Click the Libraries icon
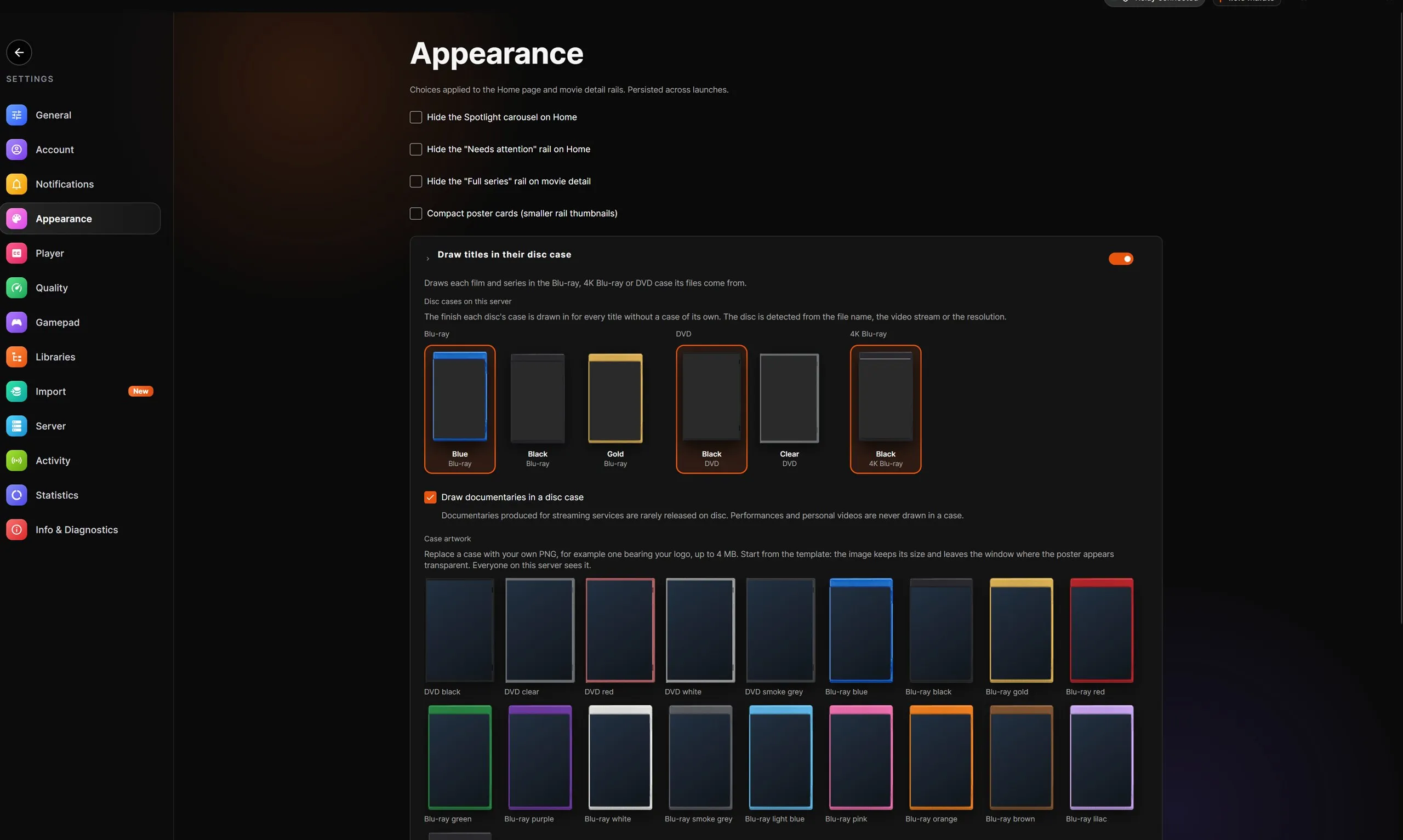1403x840 pixels. 16,357
